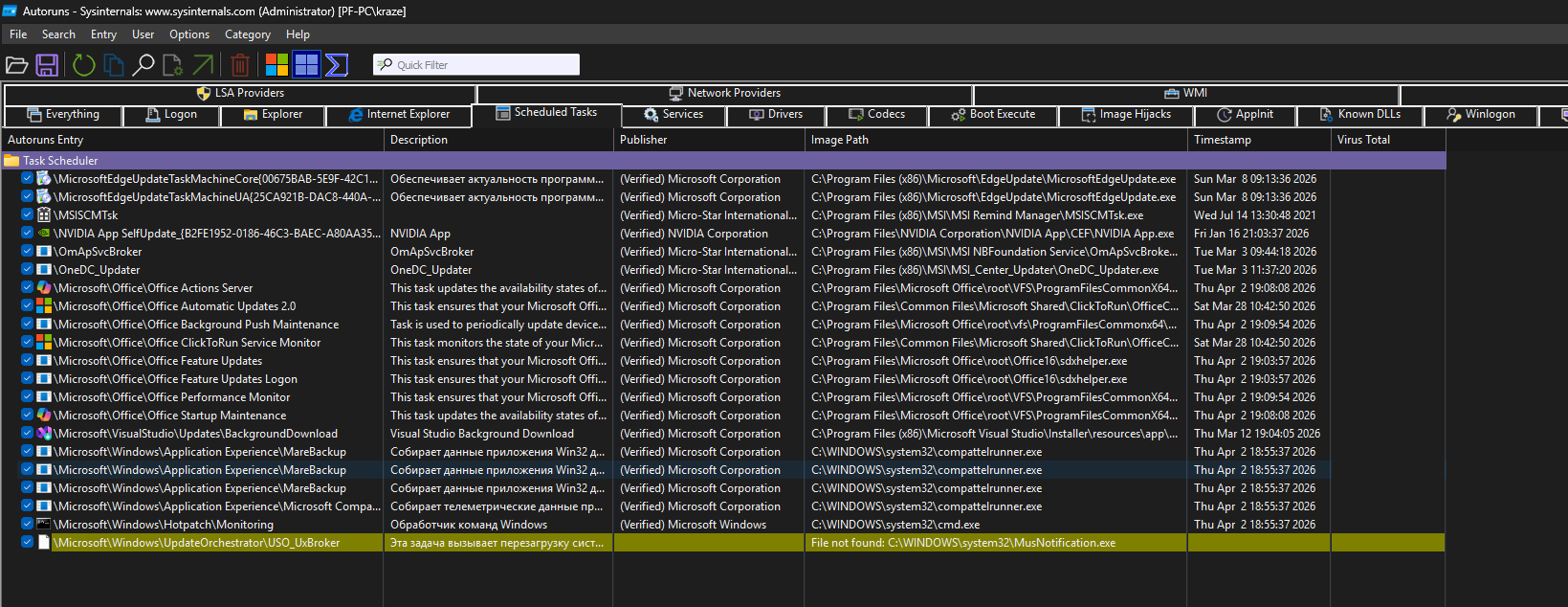Sort by the Timestamp column header

[x=1259, y=140]
